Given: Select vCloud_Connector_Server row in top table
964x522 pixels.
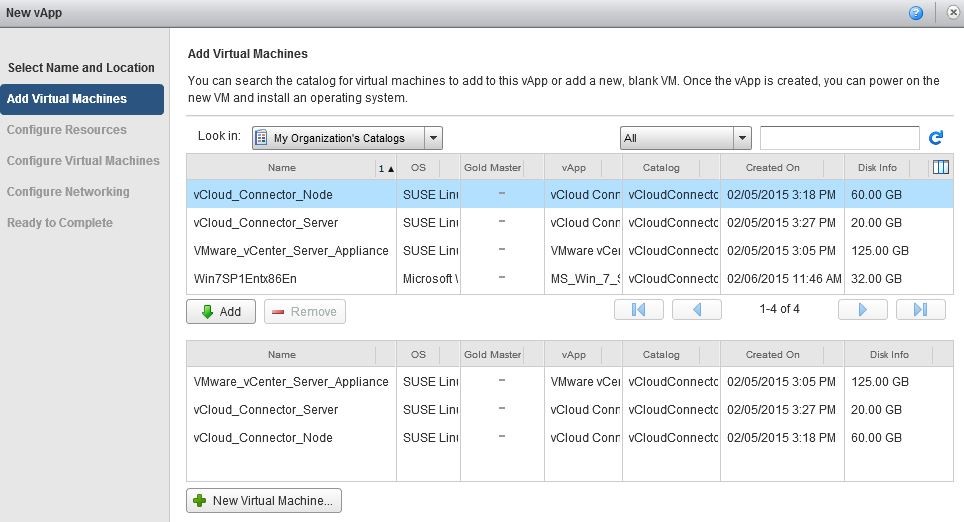Looking at the screenshot, I should click(570, 223).
